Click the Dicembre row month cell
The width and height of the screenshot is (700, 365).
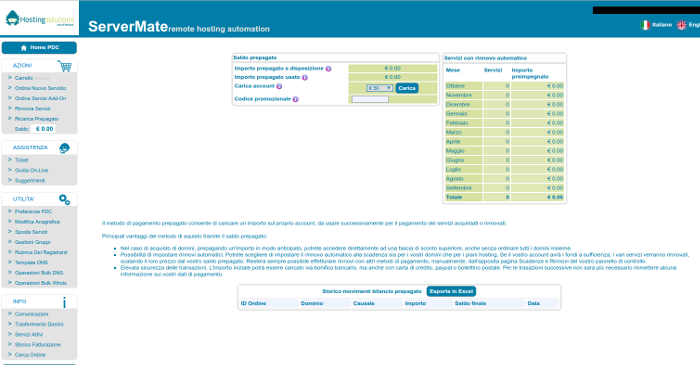tap(463, 104)
